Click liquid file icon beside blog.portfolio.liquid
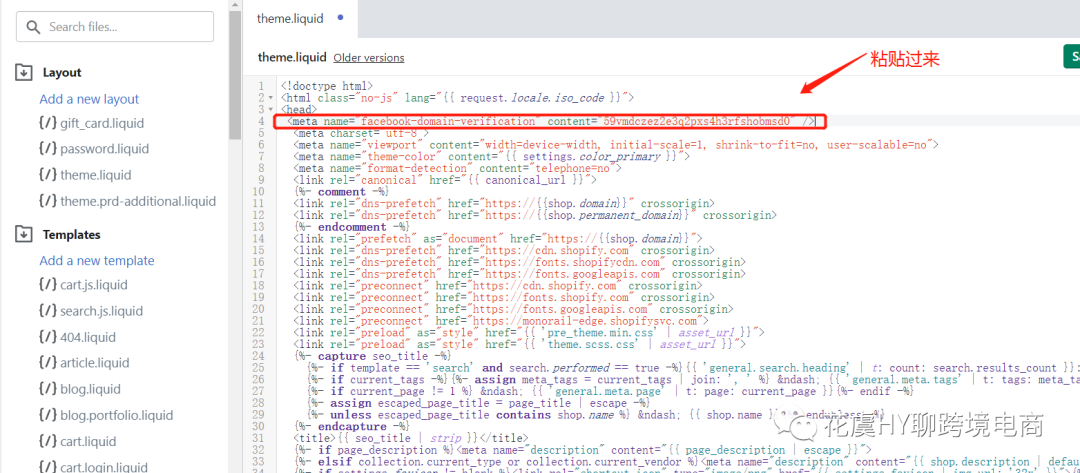The image size is (1080, 473). 48,415
